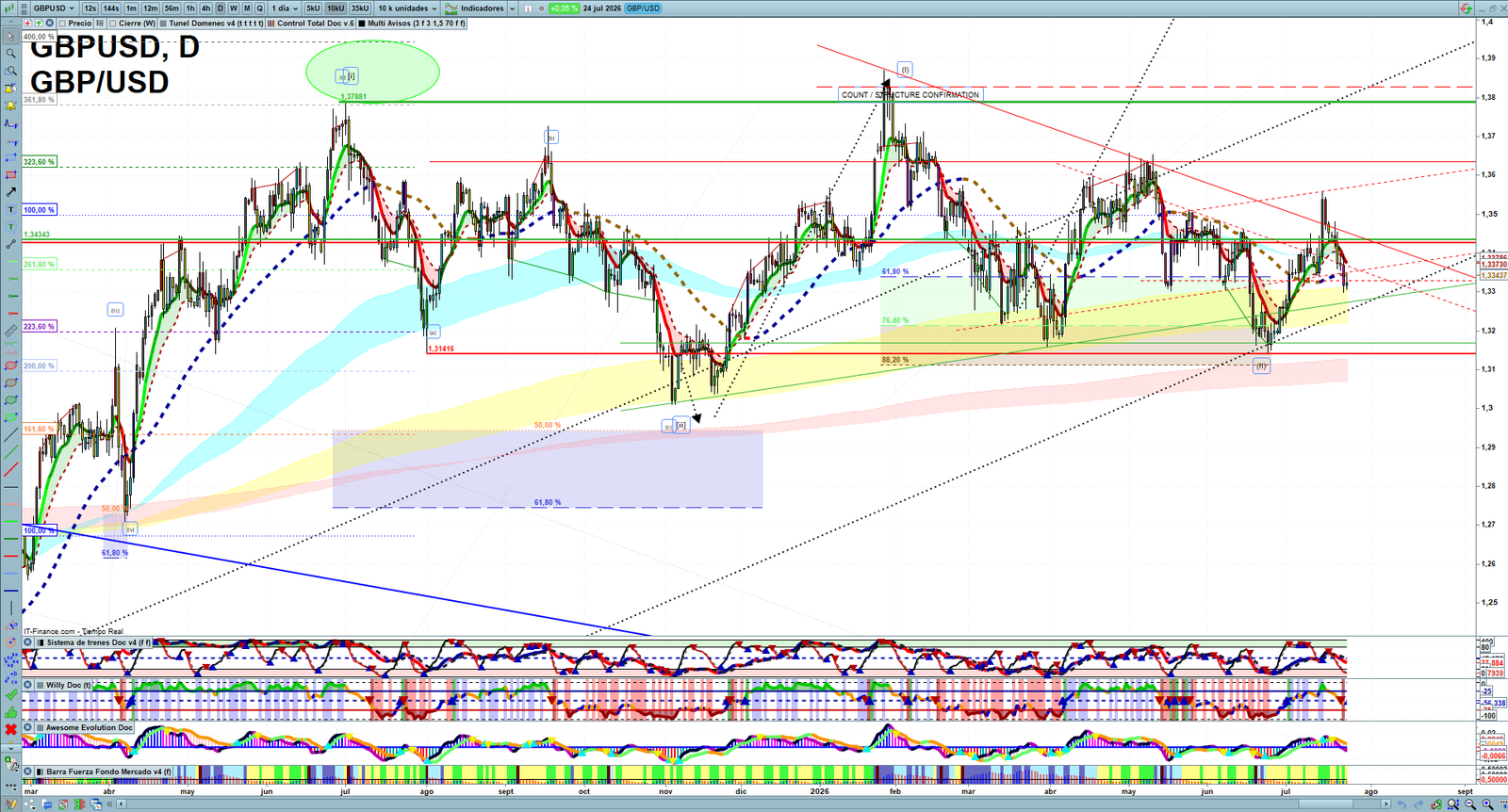Select the line segment drawing tool
The height and width of the screenshot is (812, 1508).
(x=11, y=244)
